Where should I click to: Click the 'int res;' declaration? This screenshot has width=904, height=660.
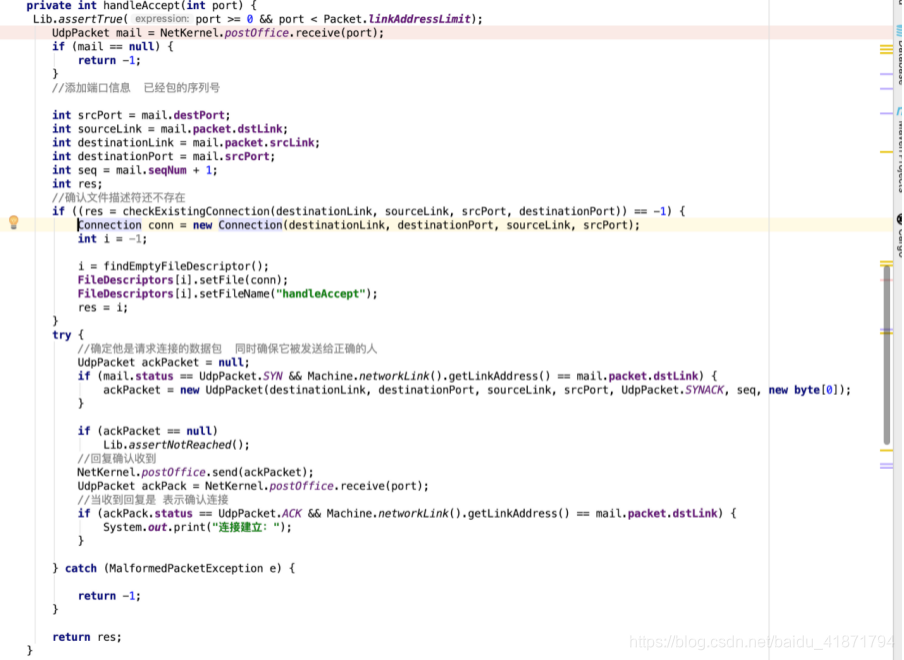click(77, 184)
